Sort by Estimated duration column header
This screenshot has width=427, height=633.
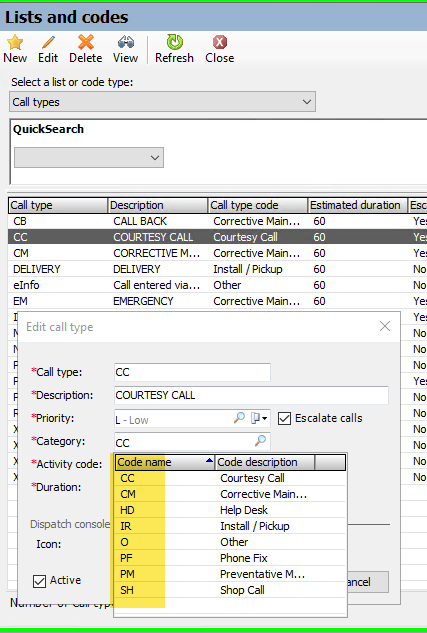tap(358, 205)
